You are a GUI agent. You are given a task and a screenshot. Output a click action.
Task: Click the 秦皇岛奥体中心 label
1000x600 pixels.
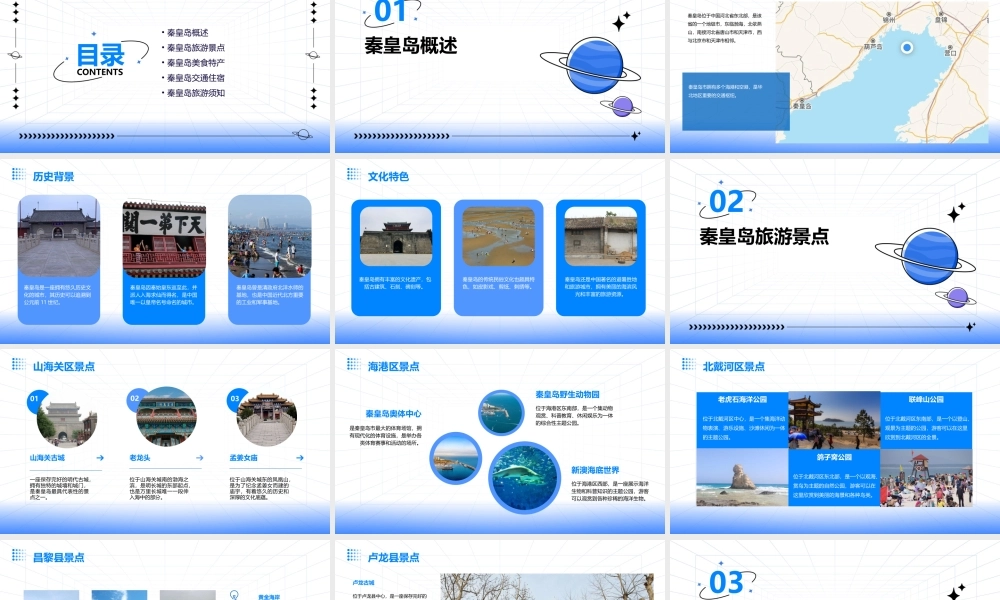[x=393, y=414]
